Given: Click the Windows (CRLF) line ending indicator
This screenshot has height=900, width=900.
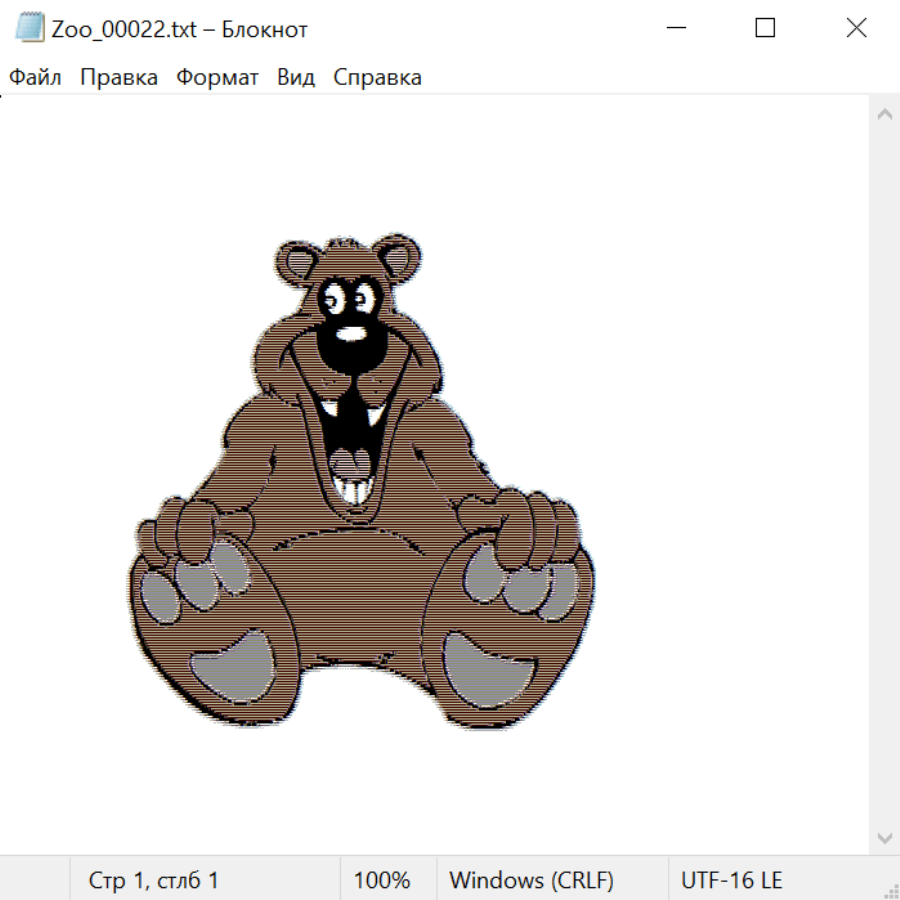Looking at the screenshot, I should (x=531, y=880).
